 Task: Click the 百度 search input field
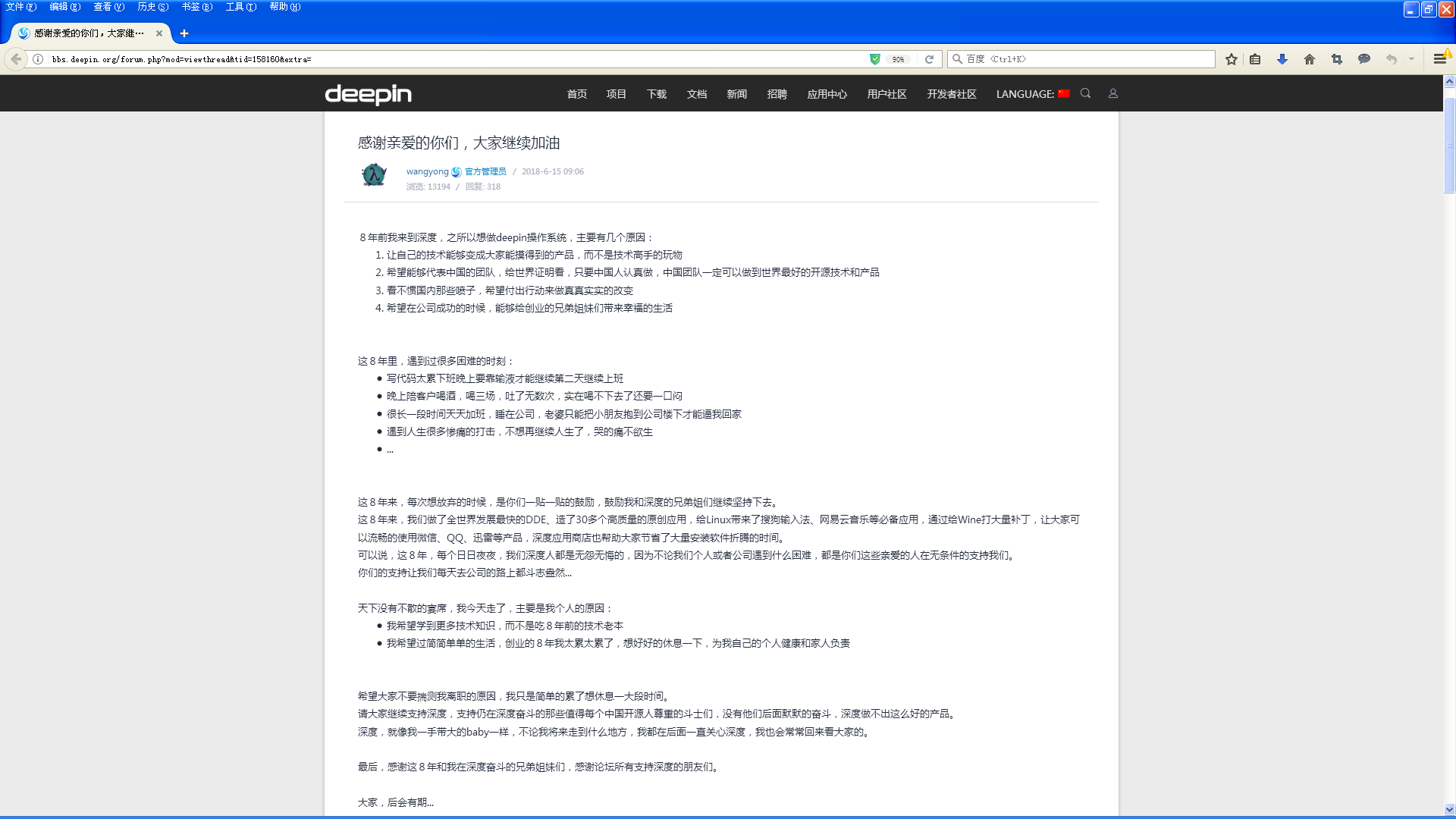click(1084, 59)
